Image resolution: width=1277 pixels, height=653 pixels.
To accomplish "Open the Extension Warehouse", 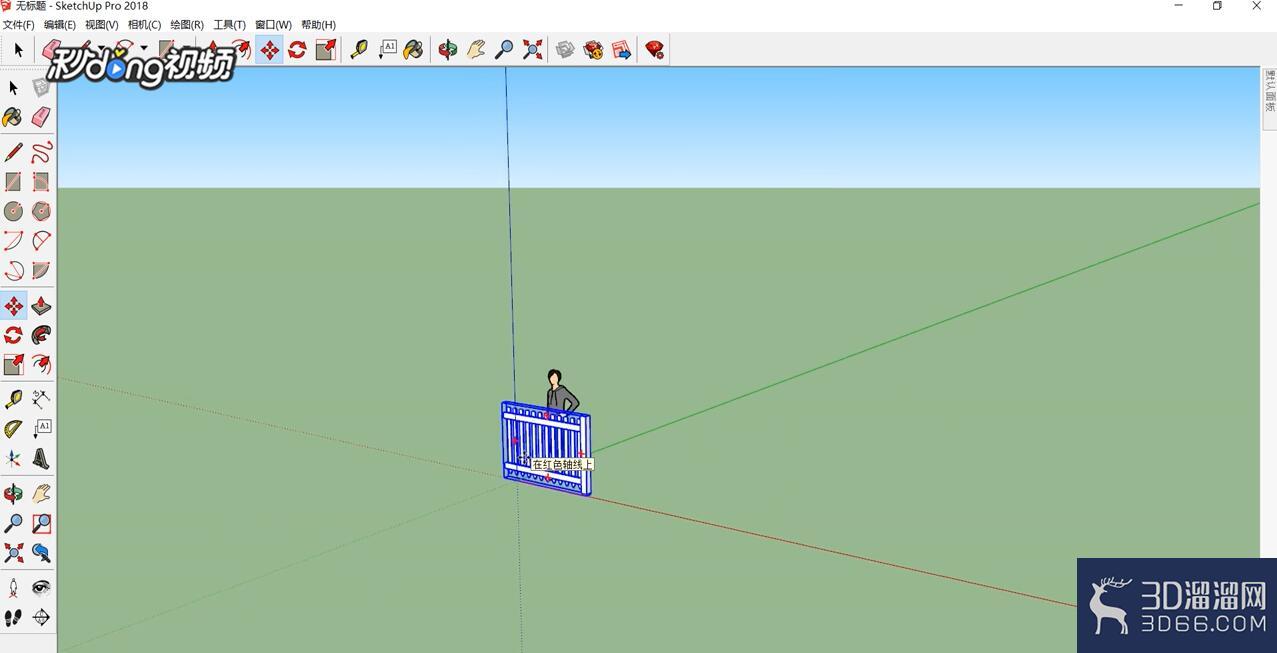I will (x=593, y=49).
